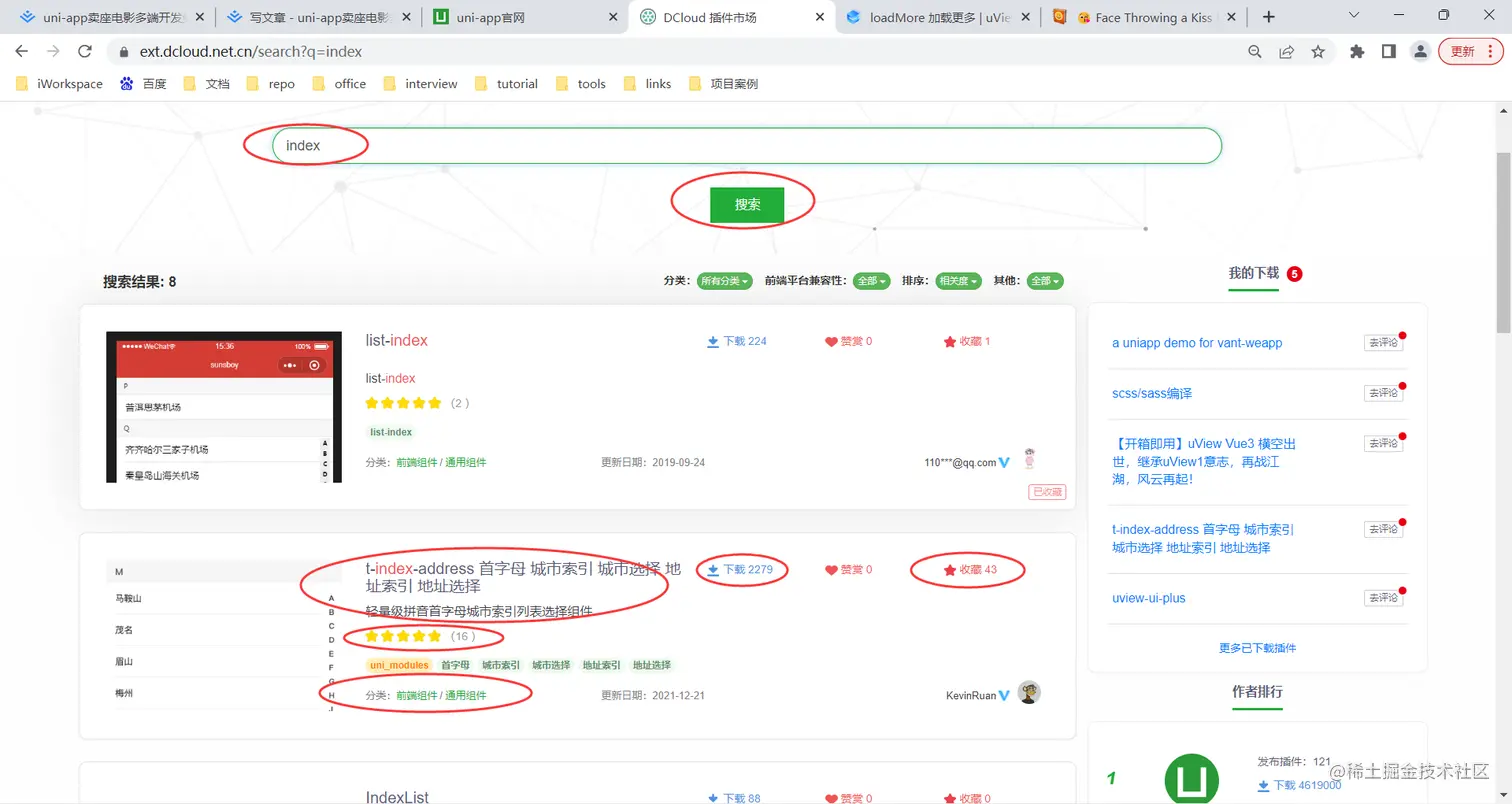Open the 前端平台兼容性 全部 dropdown

[x=871, y=281]
